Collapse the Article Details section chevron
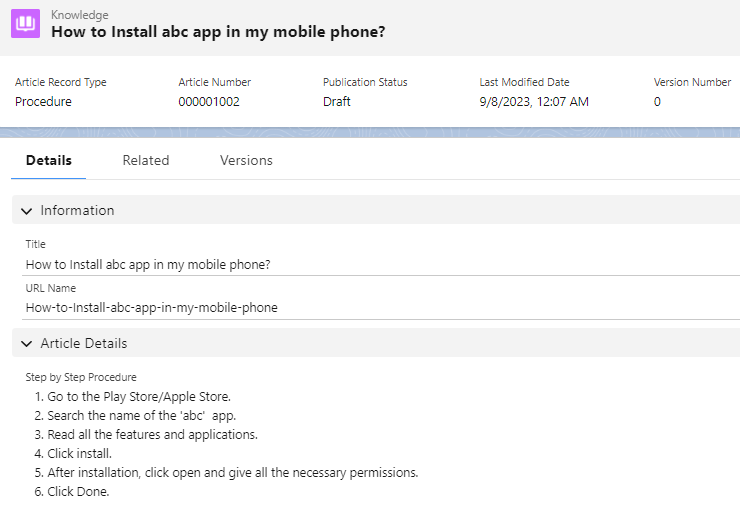Image resolution: width=740 pixels, height=513 pixels. click(26, 344)
